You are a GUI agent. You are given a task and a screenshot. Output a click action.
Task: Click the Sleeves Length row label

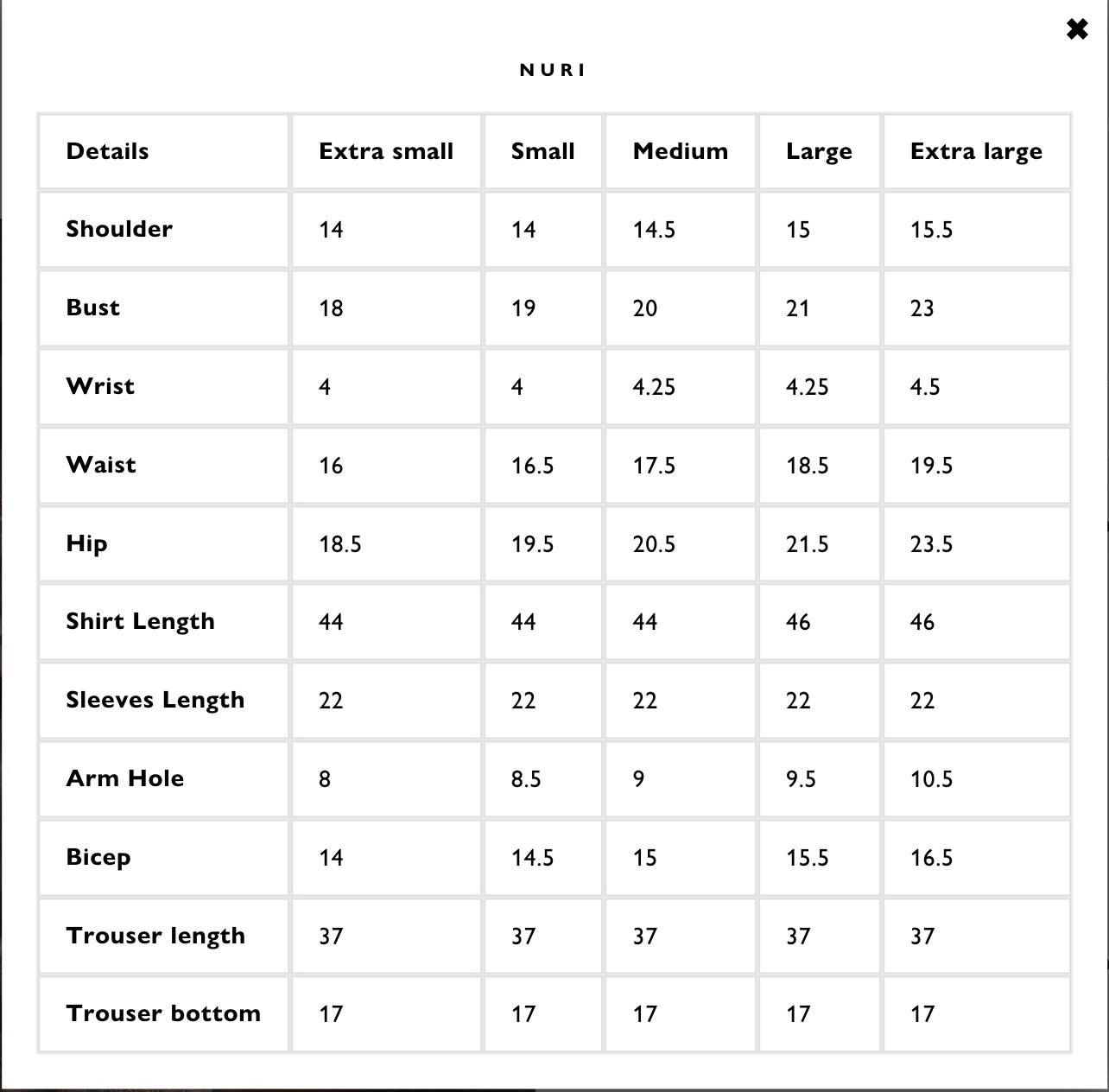click(155, 700)
